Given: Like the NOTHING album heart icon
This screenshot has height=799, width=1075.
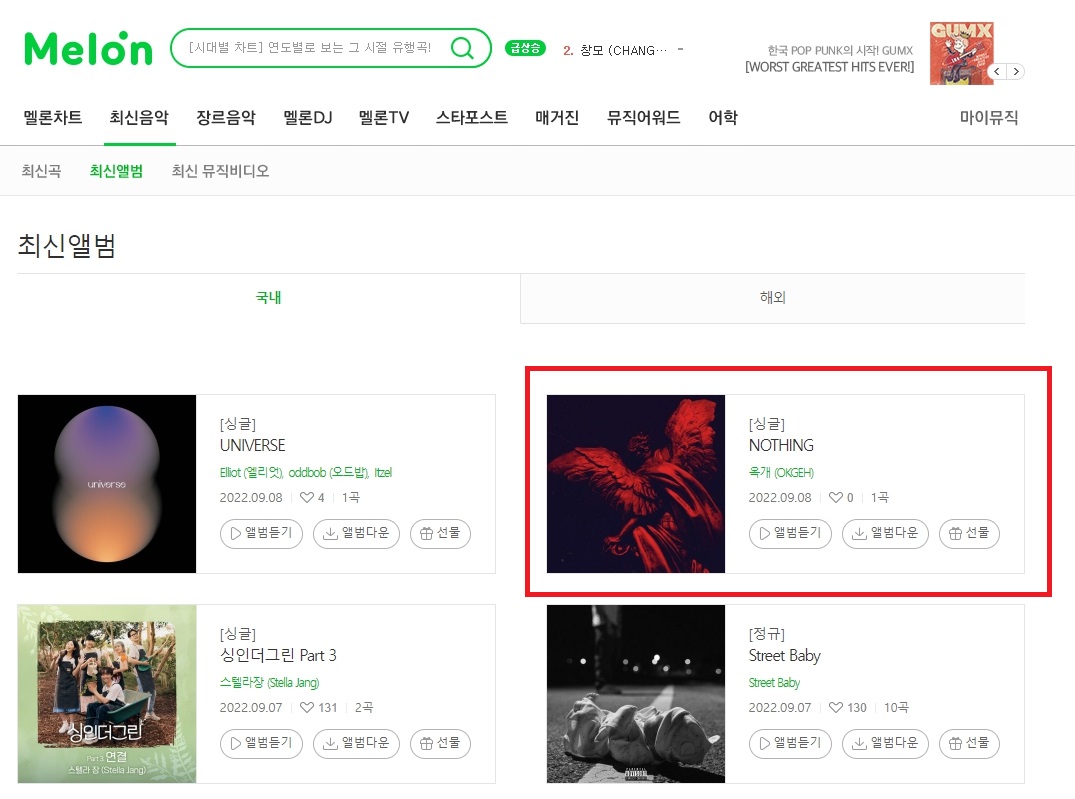Looking at the screenshot, I should [836, 497].
